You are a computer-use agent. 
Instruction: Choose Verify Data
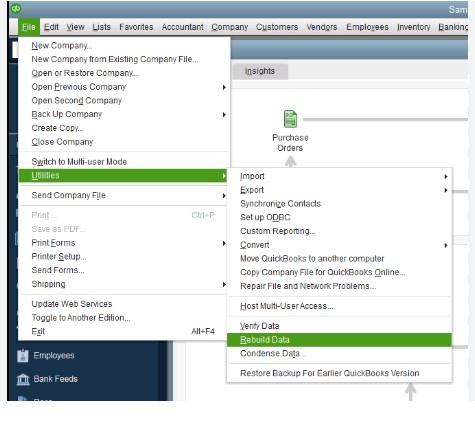point(339,326)
